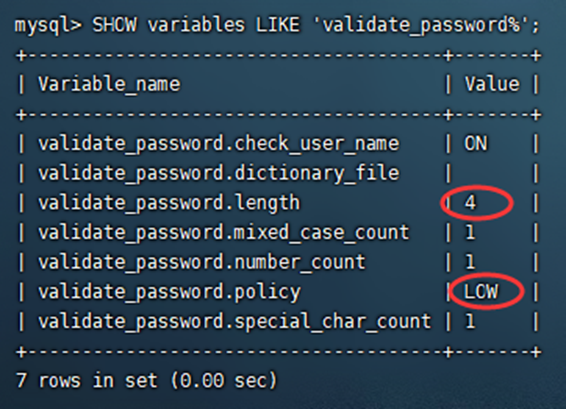Click the circled length value 4
Viewport: 566px width, 409px height.
pyautogui.click(x=470, y=203)
